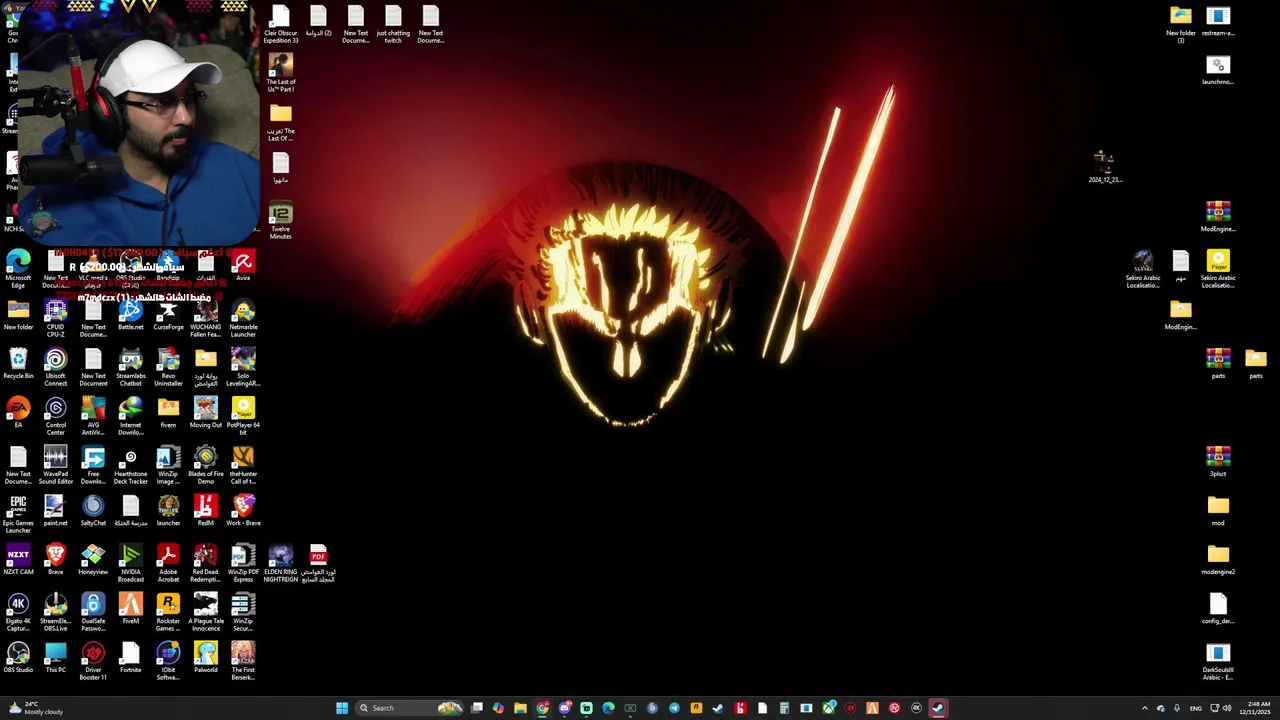Open the clock and date panel
This screenshot has height=720, width=1280.
[1254, 708]
